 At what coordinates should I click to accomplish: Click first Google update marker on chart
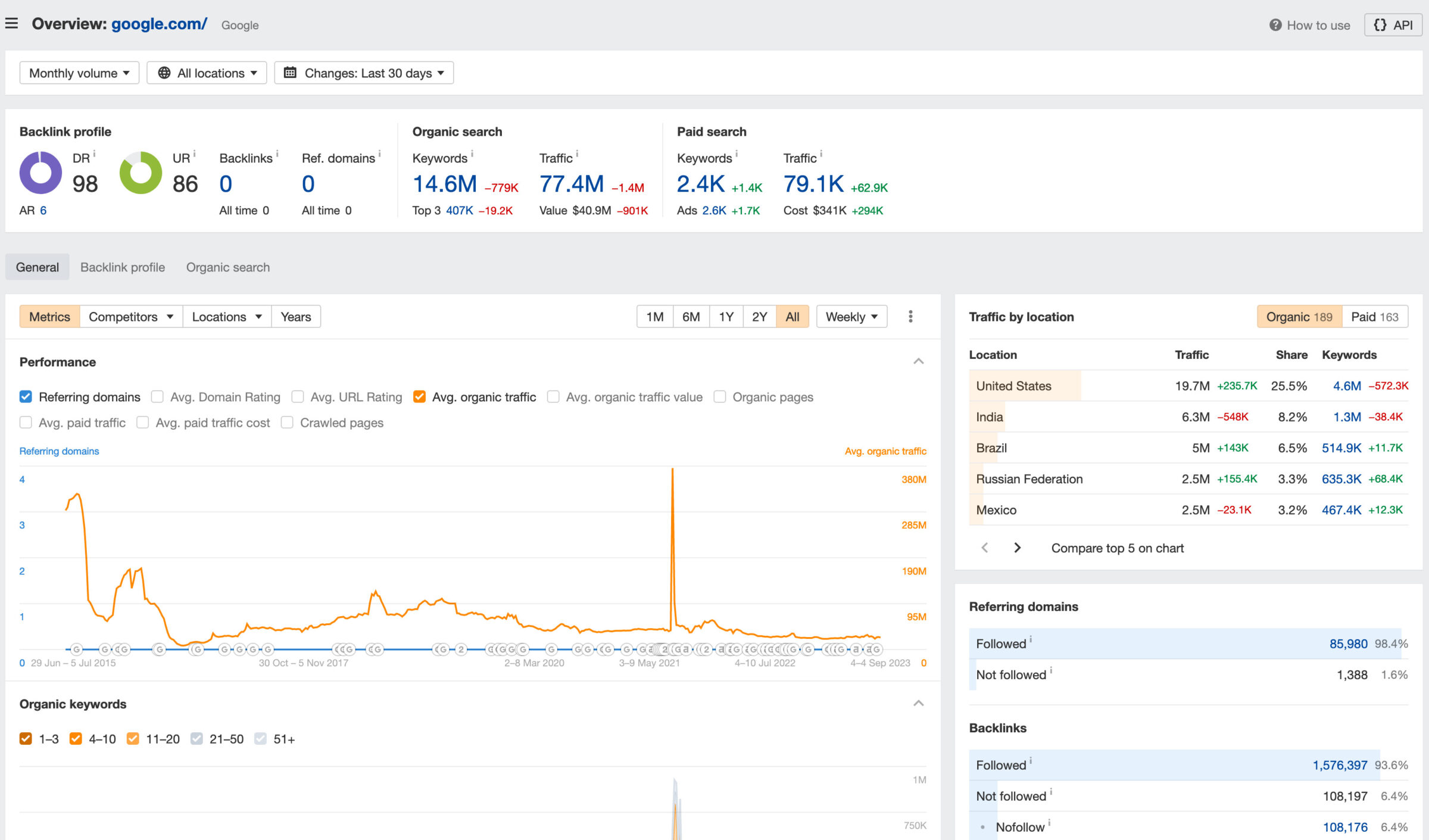point(76,649)
